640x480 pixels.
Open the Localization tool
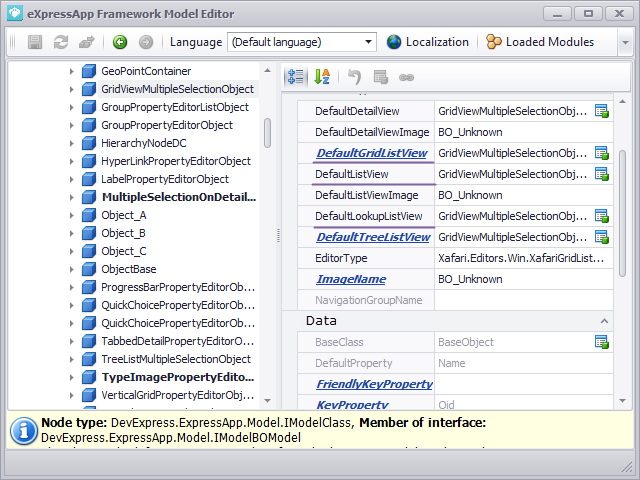tap(428, 42)
